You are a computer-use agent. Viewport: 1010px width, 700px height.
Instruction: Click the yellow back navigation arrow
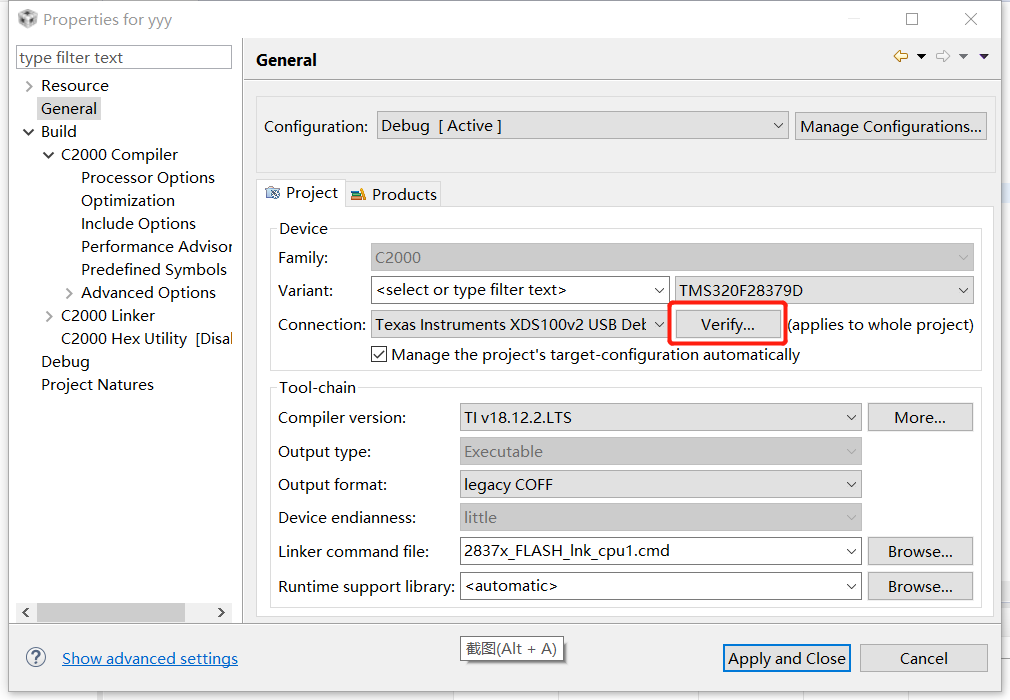[x=900, y=57]
